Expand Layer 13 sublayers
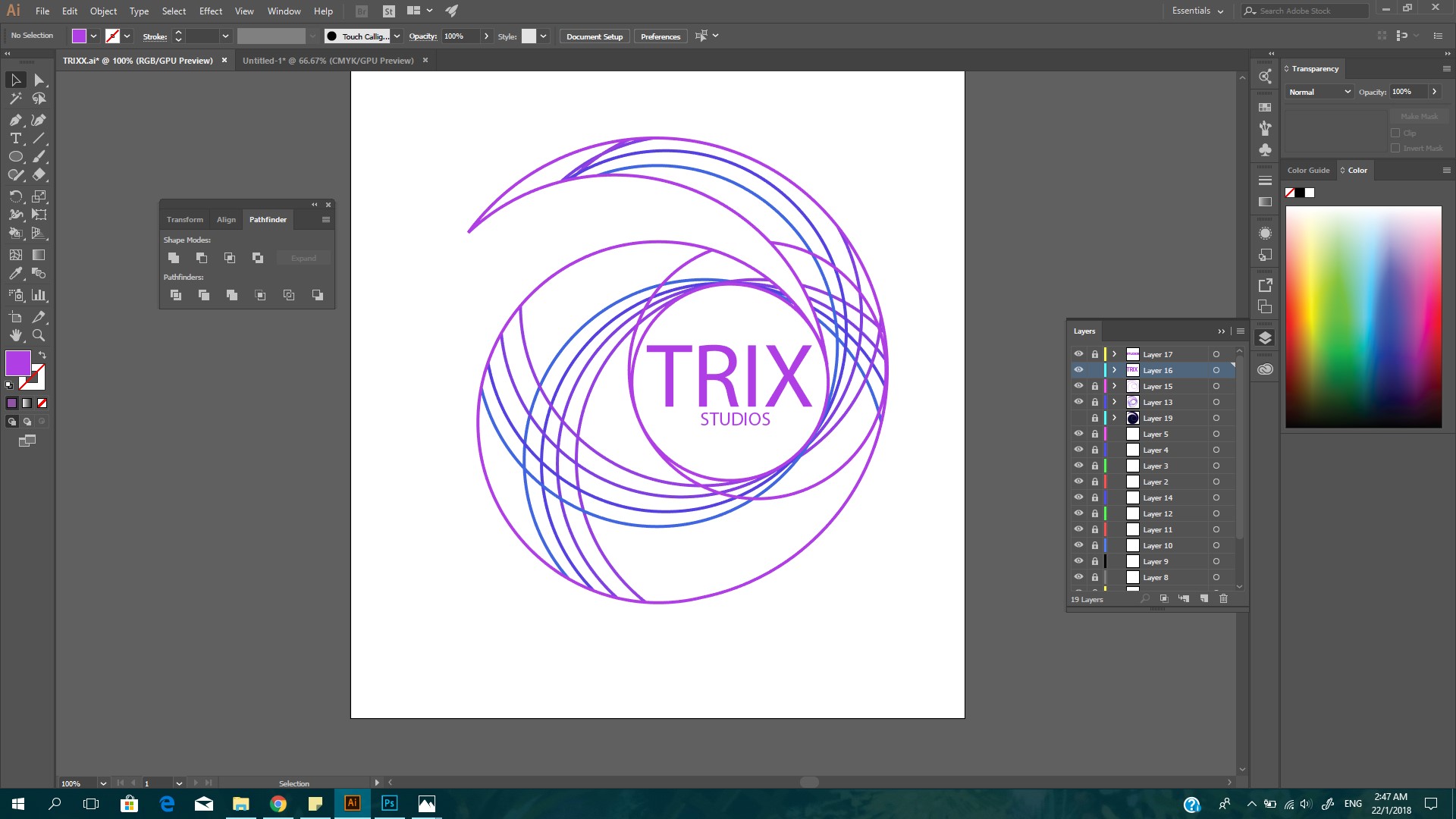 (1114, 402)
